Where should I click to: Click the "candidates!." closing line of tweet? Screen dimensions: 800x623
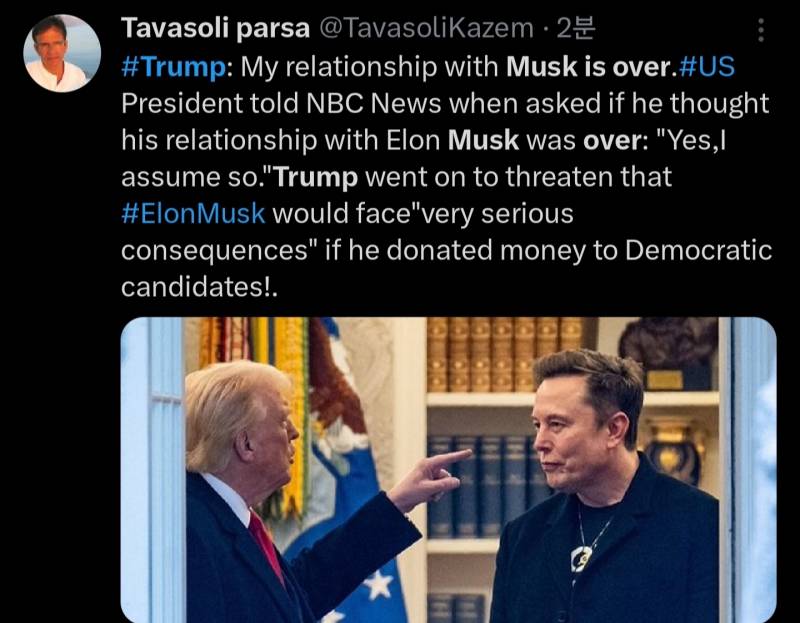click(199, 287)
